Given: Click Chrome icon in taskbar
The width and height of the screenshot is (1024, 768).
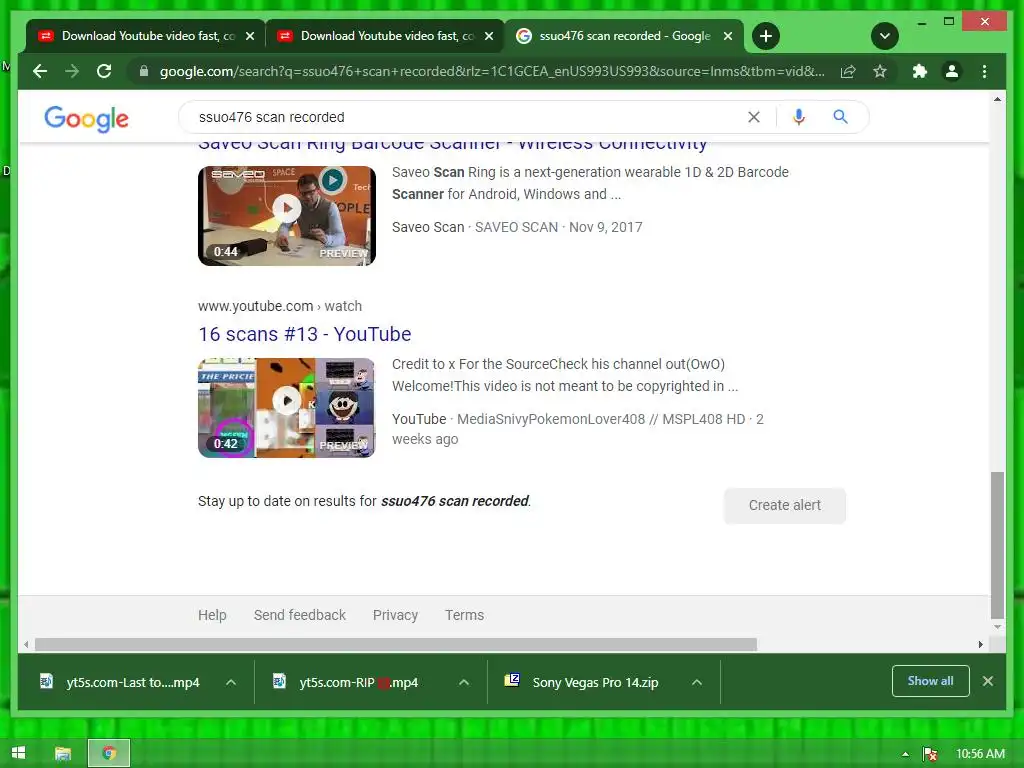Looking at the screenshot, I should 109,754.
